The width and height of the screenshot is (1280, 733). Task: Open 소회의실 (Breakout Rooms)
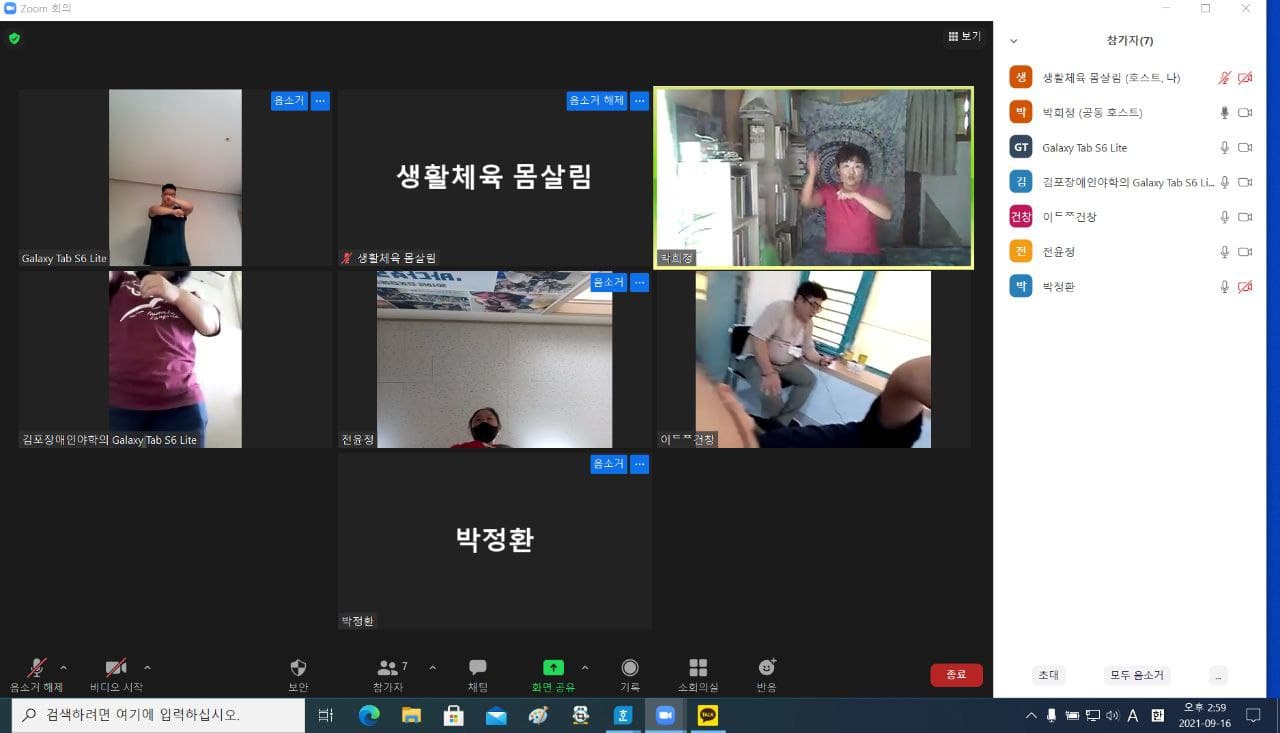698,675
